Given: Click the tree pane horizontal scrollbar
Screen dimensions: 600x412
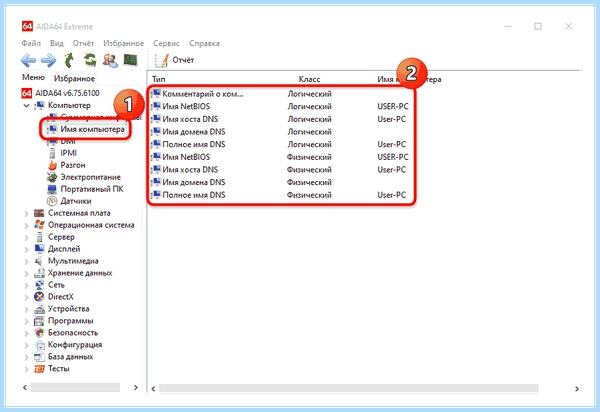Looking at the screenshot, I should (75, 388).
